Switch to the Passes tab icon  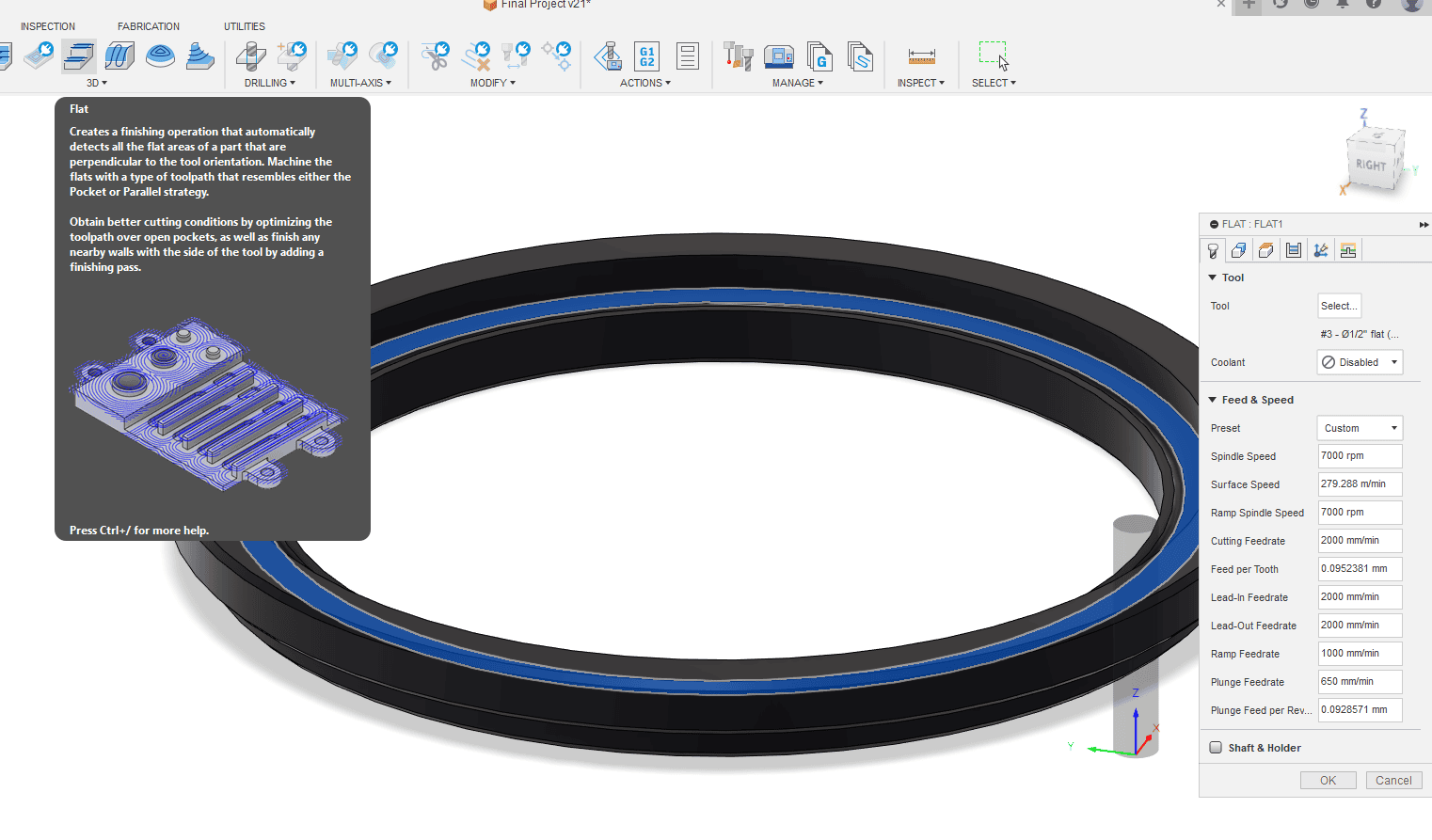click(1294, 250)
